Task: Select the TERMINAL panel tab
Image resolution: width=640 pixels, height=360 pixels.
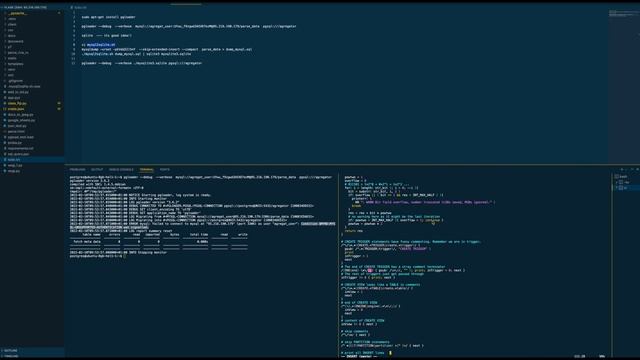Action: [x=147, y=169]
